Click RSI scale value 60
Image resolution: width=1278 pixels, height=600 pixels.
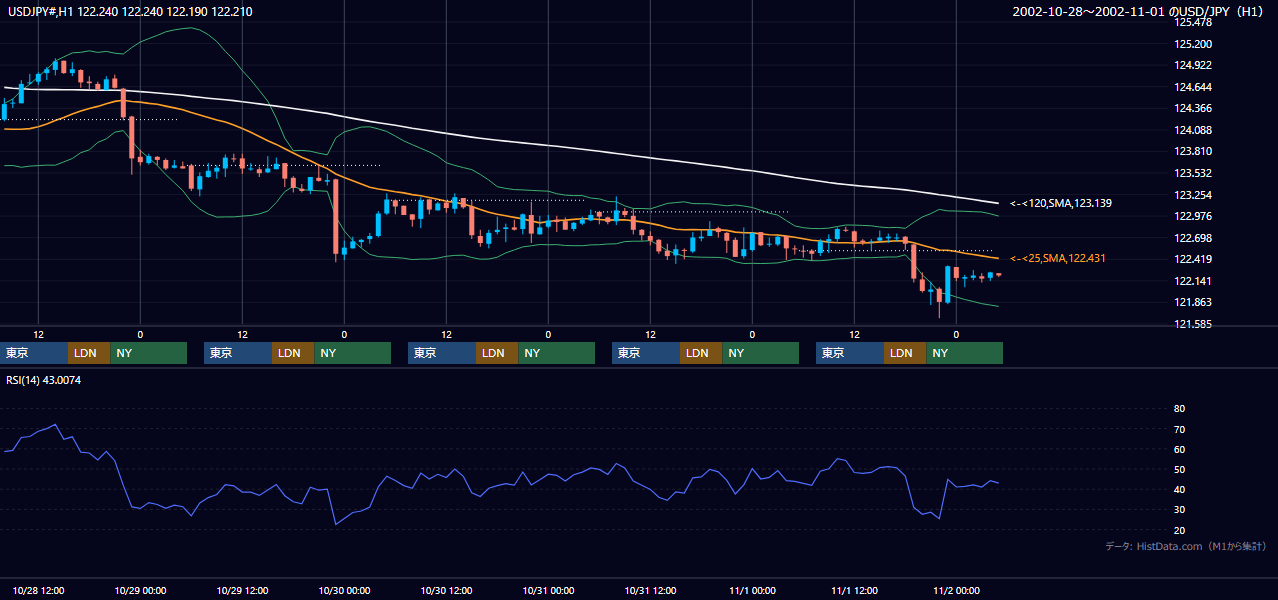(1179, 449)
